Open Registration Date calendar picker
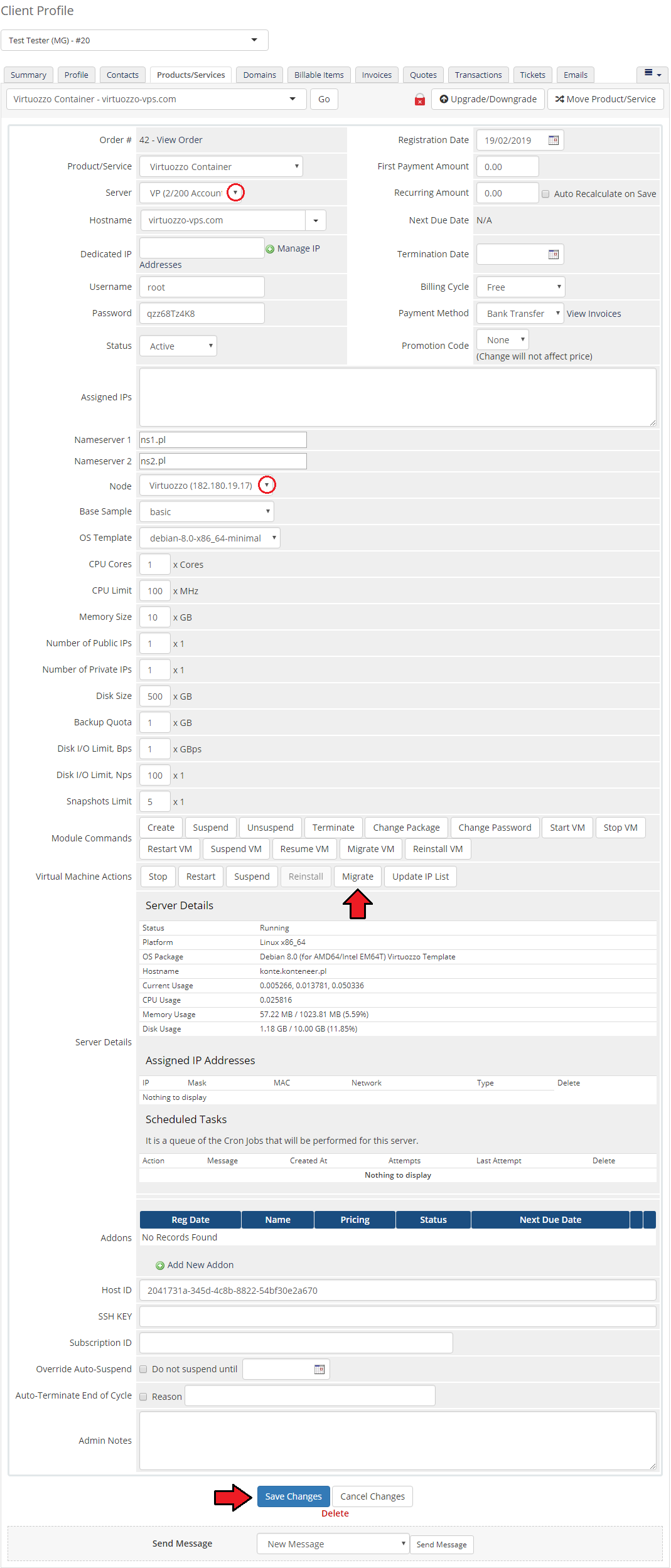This screenshot has width=671, height=1568. pos(553,140)
